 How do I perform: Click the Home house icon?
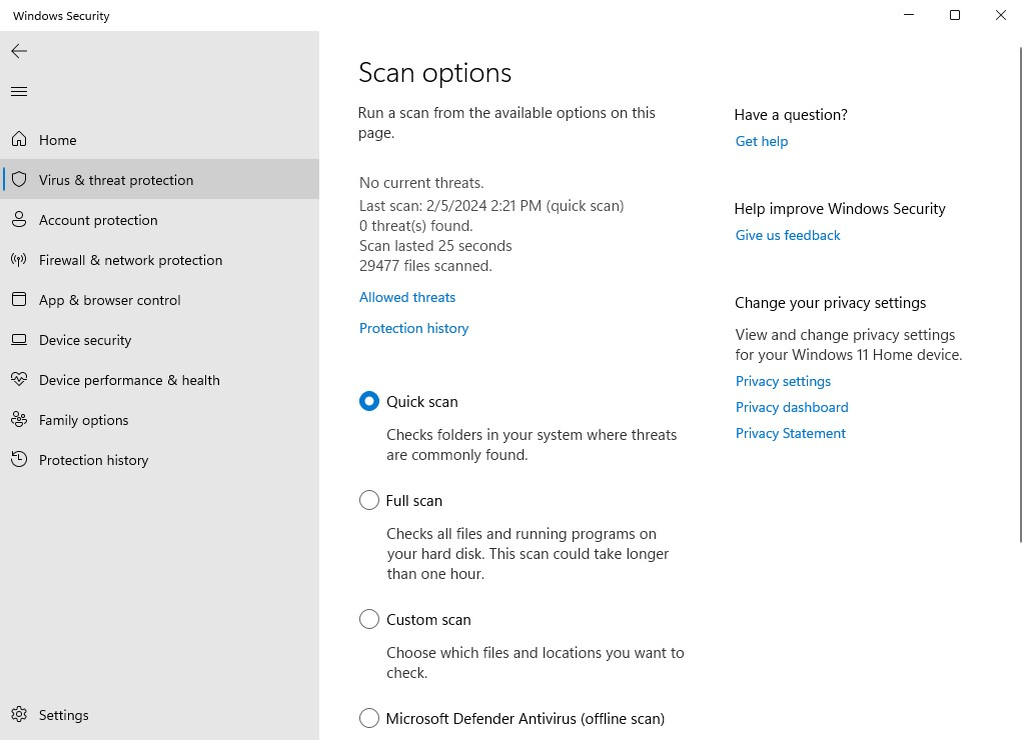19,140
